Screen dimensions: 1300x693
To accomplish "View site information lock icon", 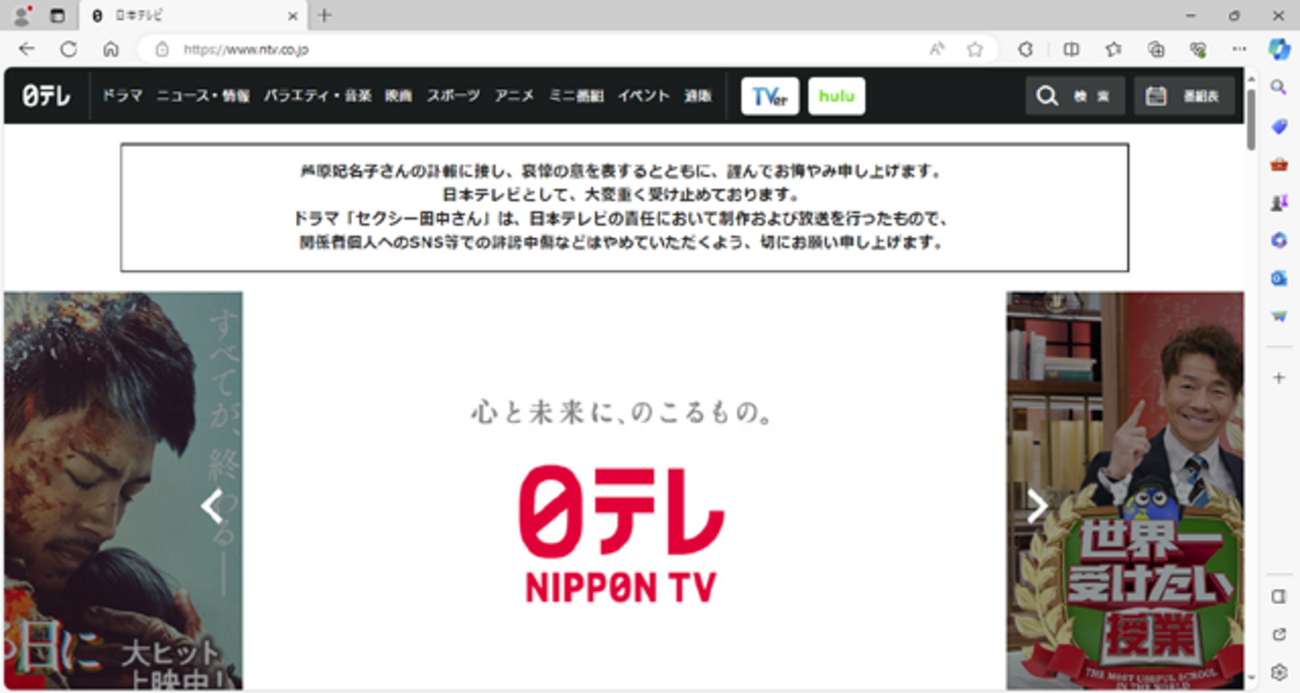I will (x=162, y=49).
